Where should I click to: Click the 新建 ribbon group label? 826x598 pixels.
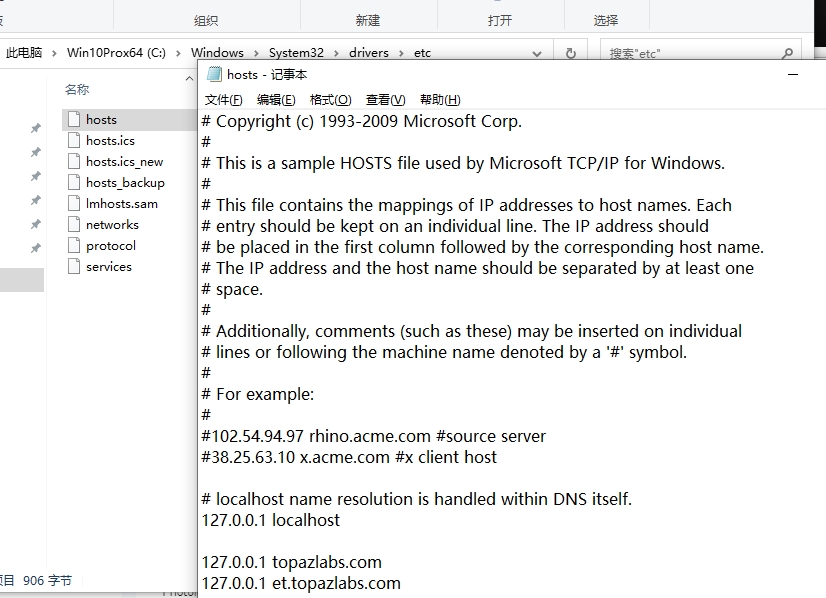click(368, 21)
